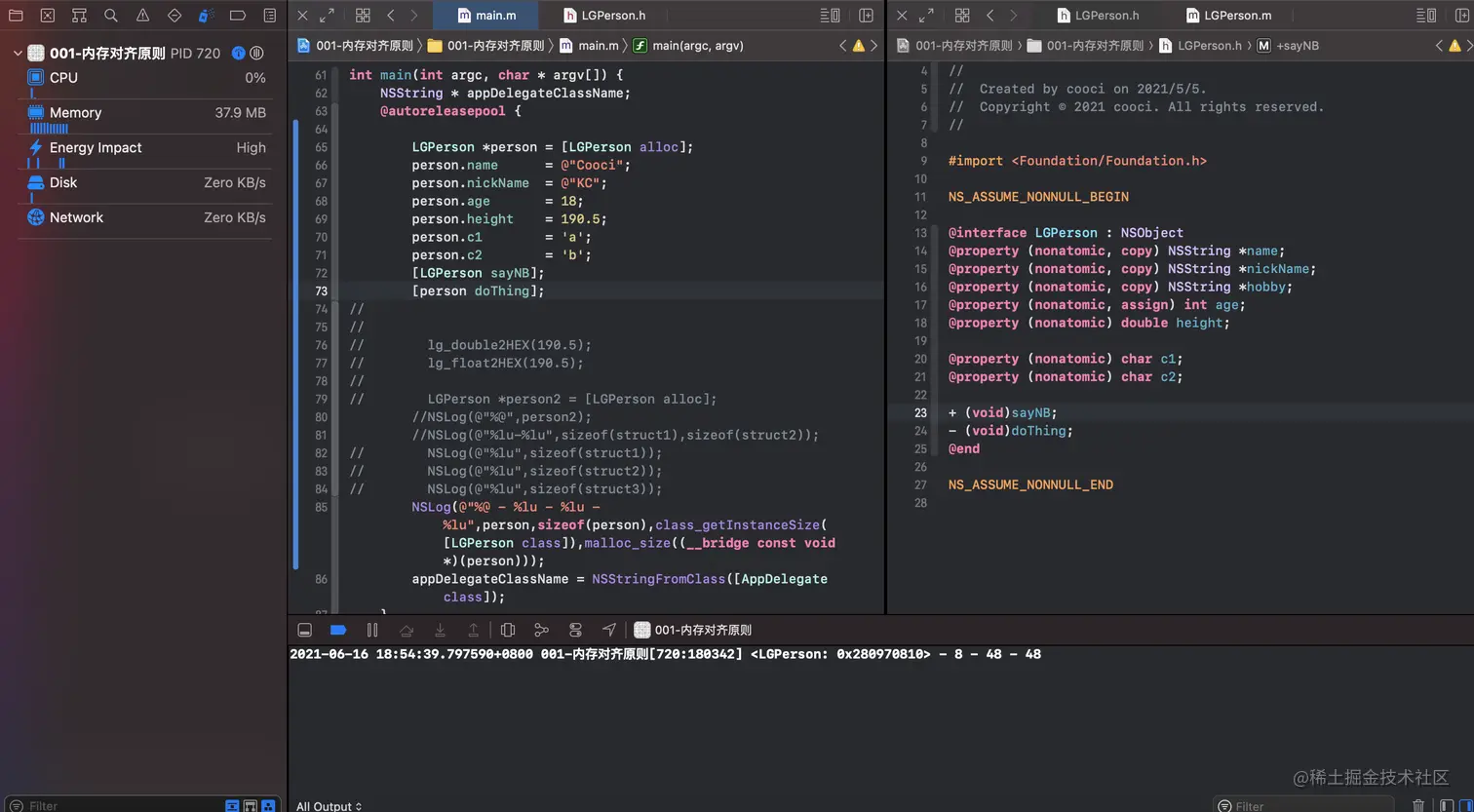Toggle first blue debug navigator filter button
The image size is (1474, 812).
(232, 806)
